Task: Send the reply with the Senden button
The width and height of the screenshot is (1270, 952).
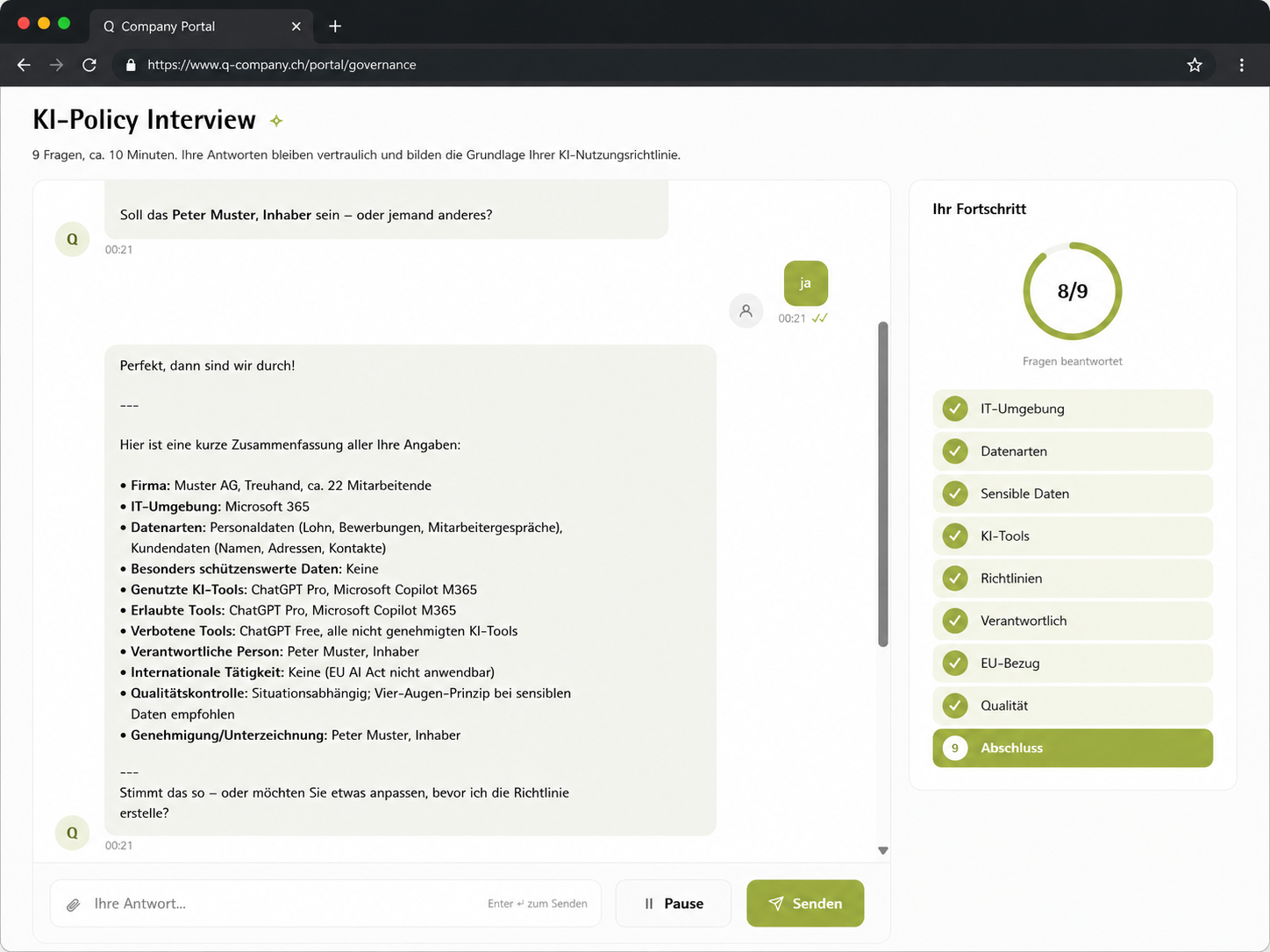Action: coord(805,904)
